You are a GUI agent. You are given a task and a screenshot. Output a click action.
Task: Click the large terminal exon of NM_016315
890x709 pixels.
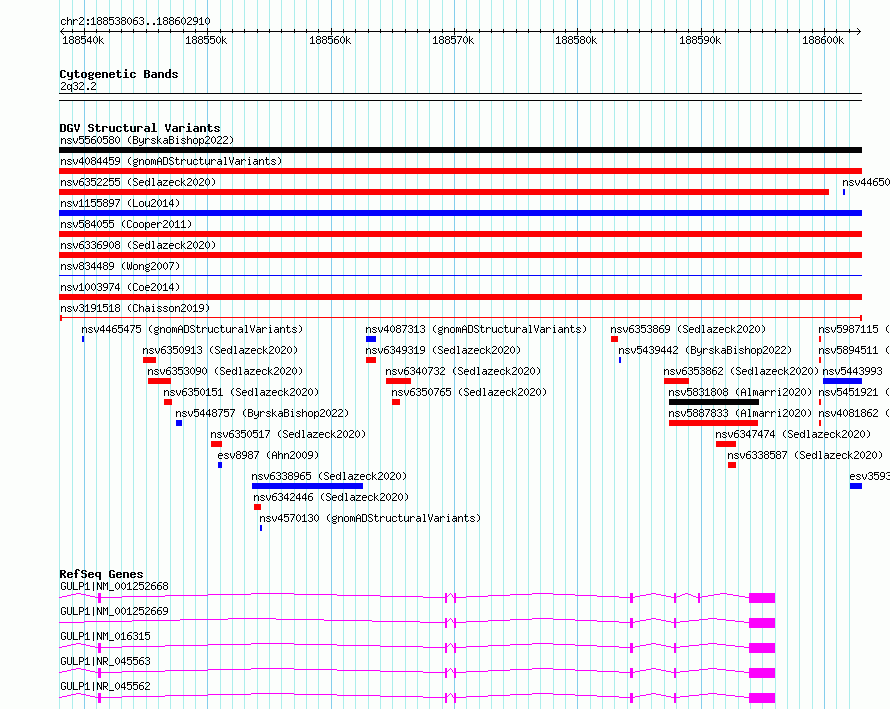pos(762,648)
